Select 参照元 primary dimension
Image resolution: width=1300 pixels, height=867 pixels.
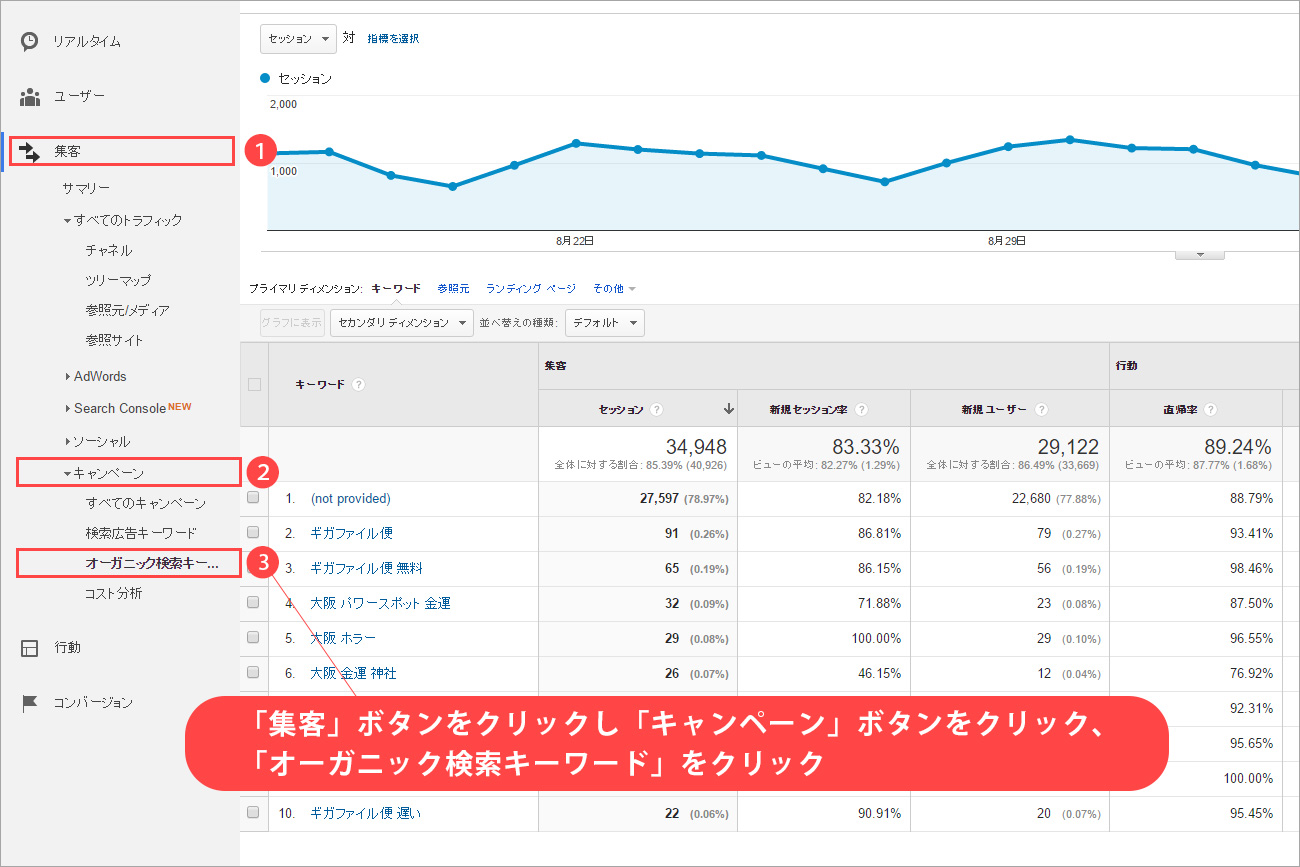453,288
